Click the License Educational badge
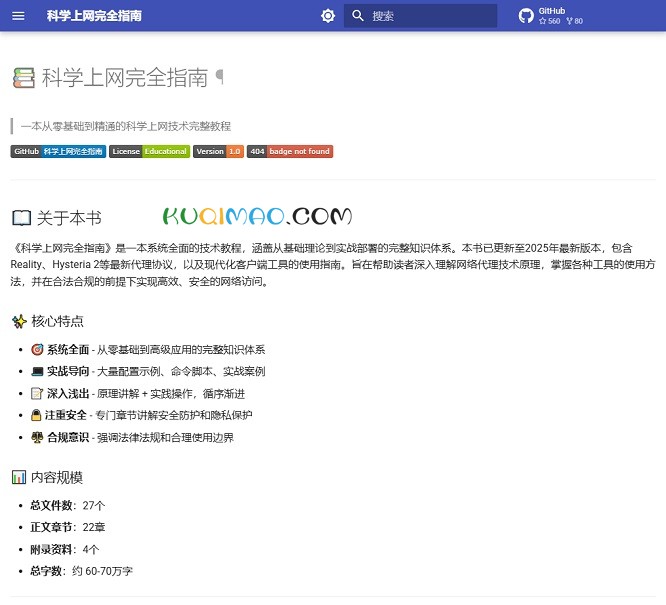 tap(150, 152)
